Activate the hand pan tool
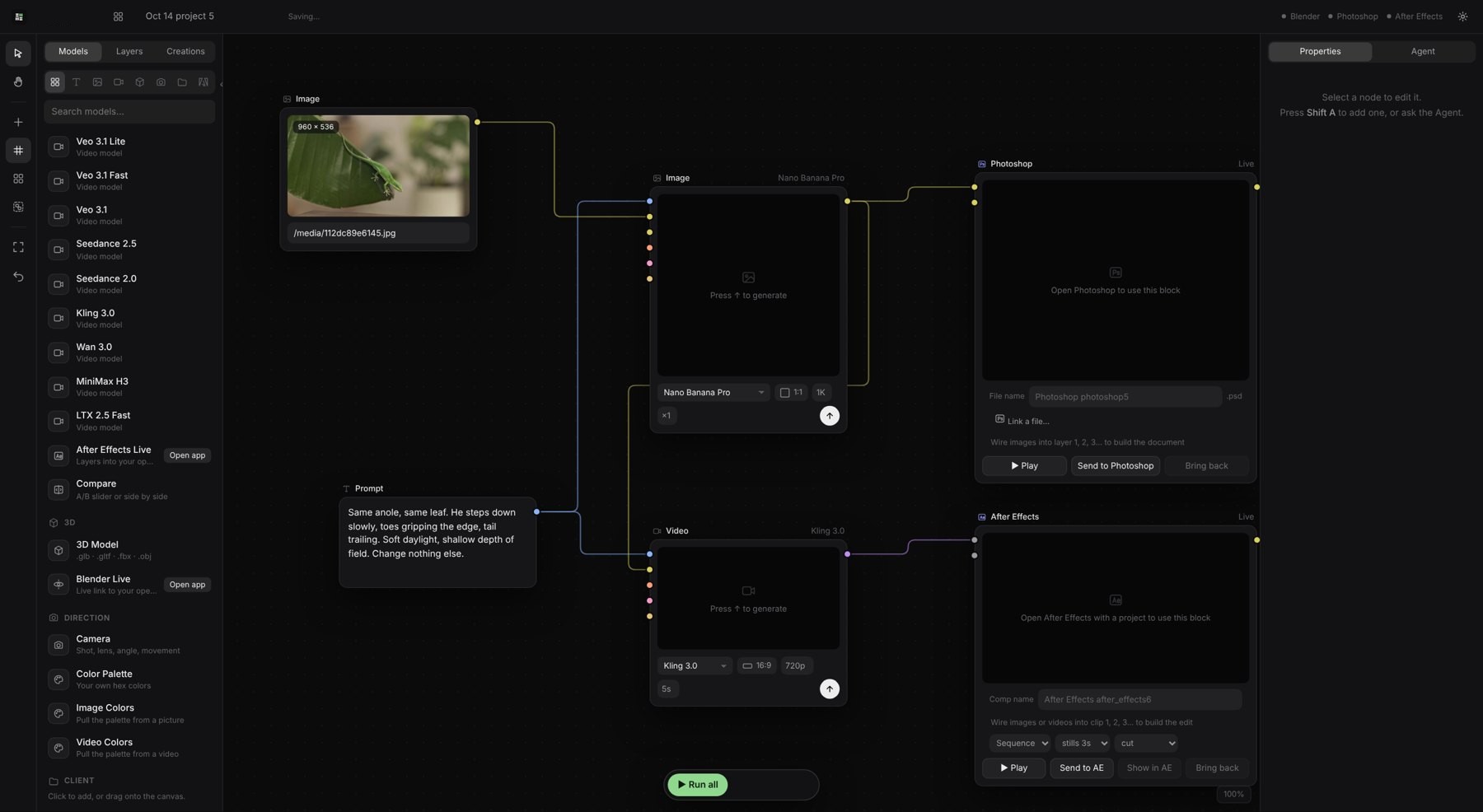 click(18, 82)
